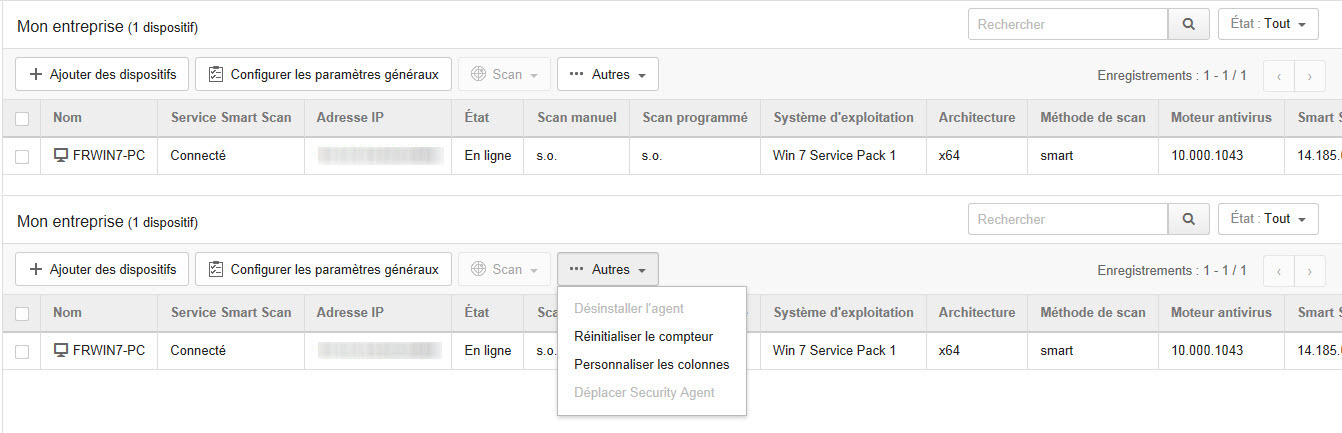Click the search magnifier icon in the lower panel
Viewport: 1342px width, 433px height.
[1188, 219]
